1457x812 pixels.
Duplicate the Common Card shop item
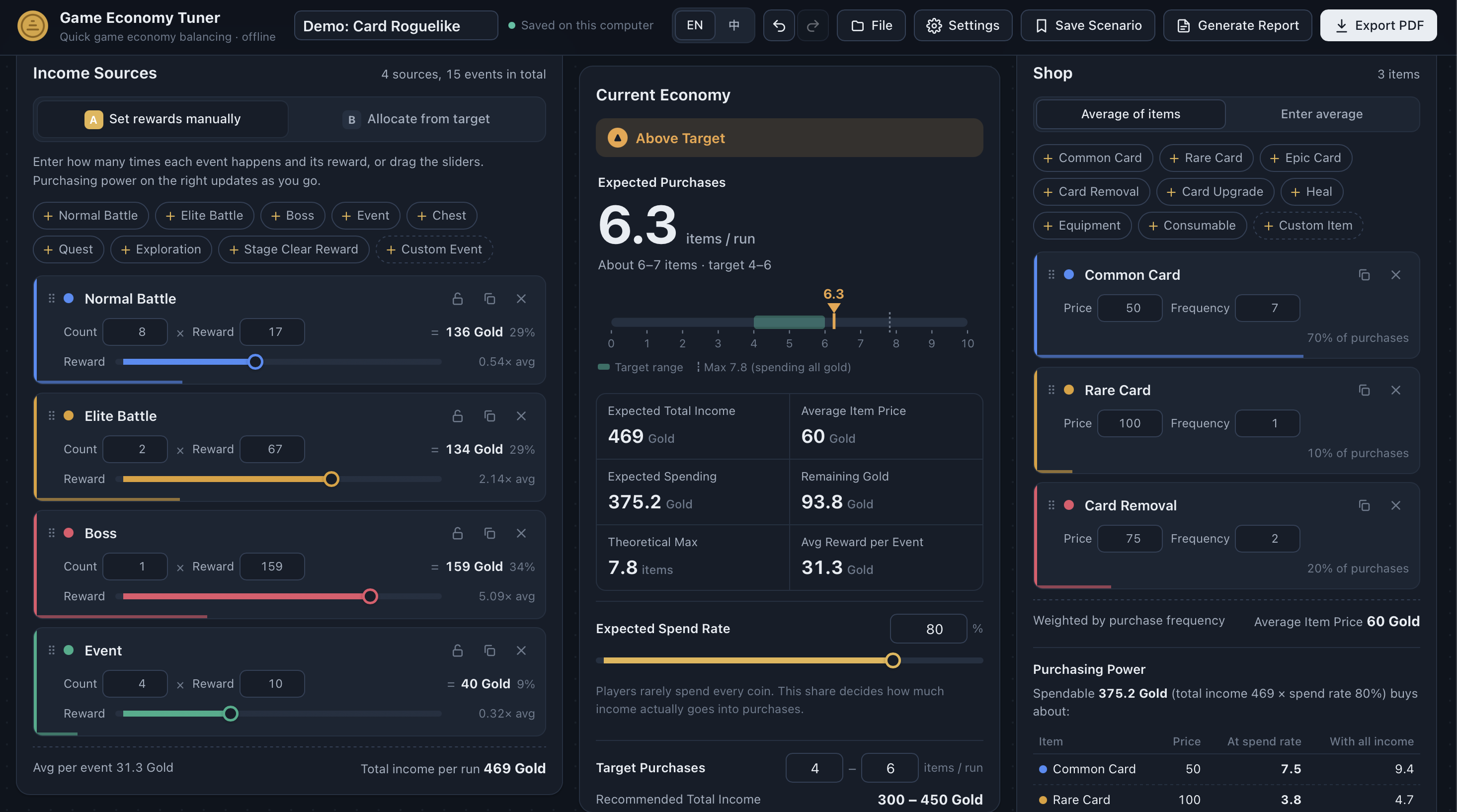pyautogui.click(x=1364, y=275)
